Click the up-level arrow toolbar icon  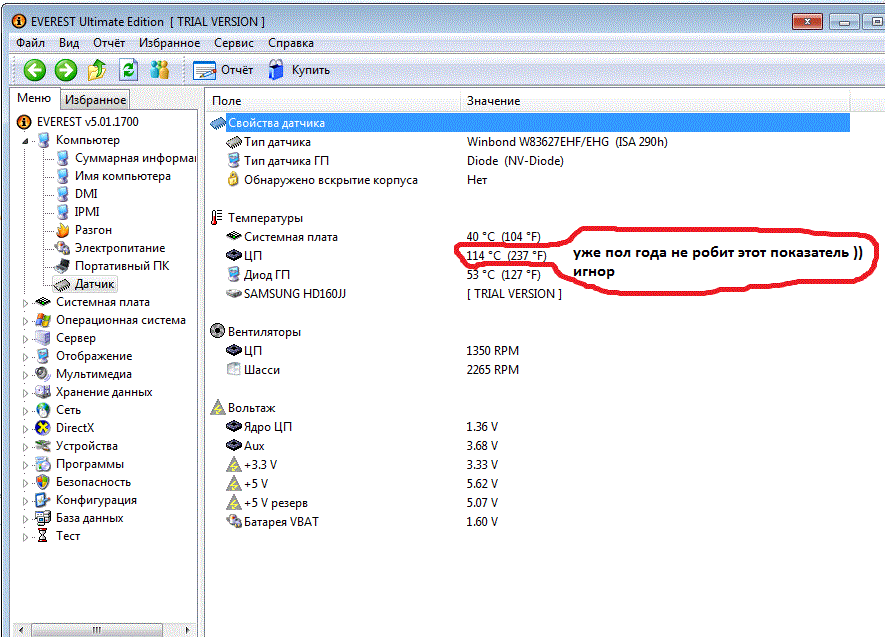[97, 71]
